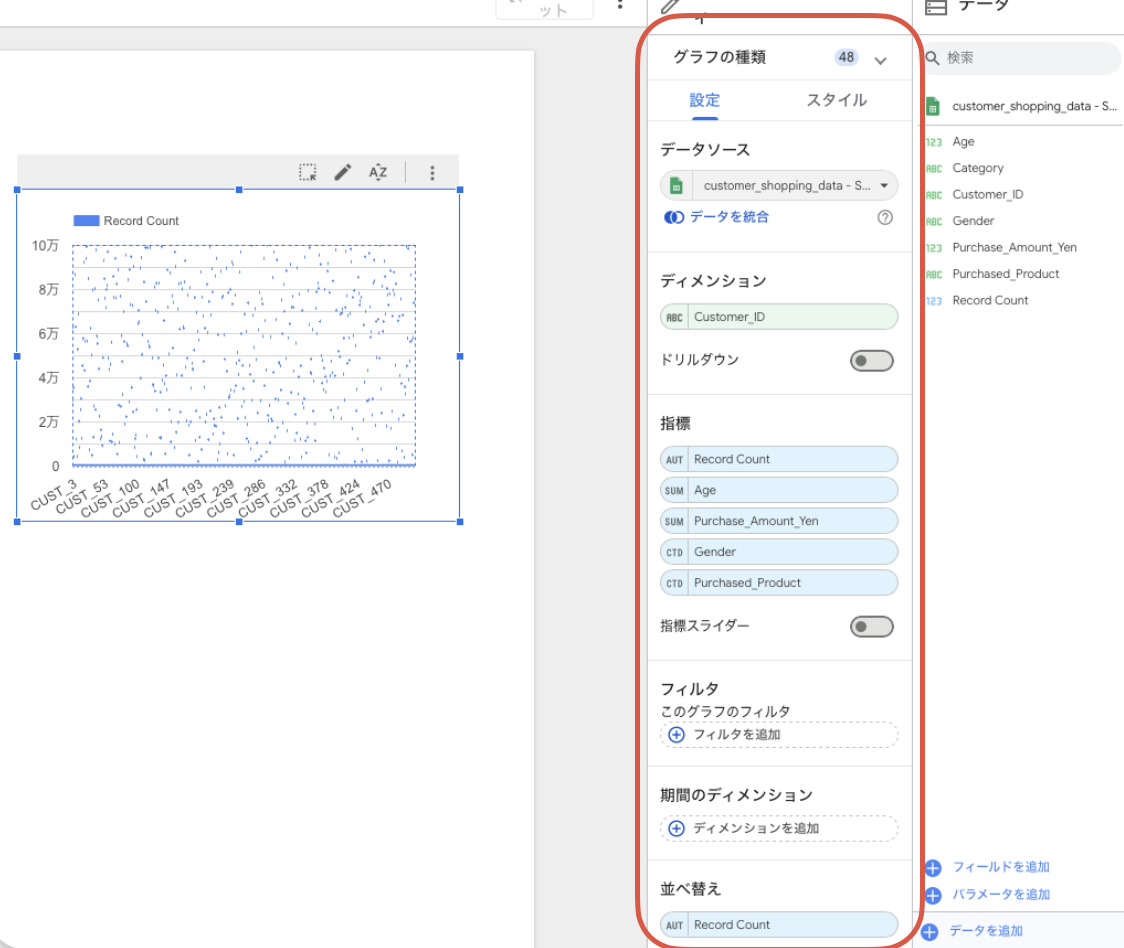Open the customer_shopping_data data source dropdown
1124x948 pixels.
click(779, 186)
